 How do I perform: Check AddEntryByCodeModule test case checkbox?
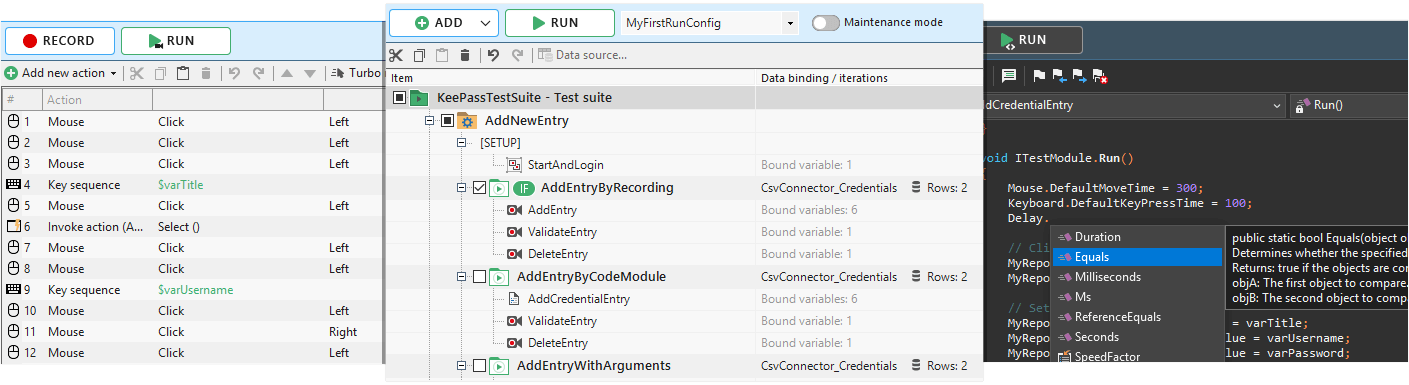[x=479, y=277]
